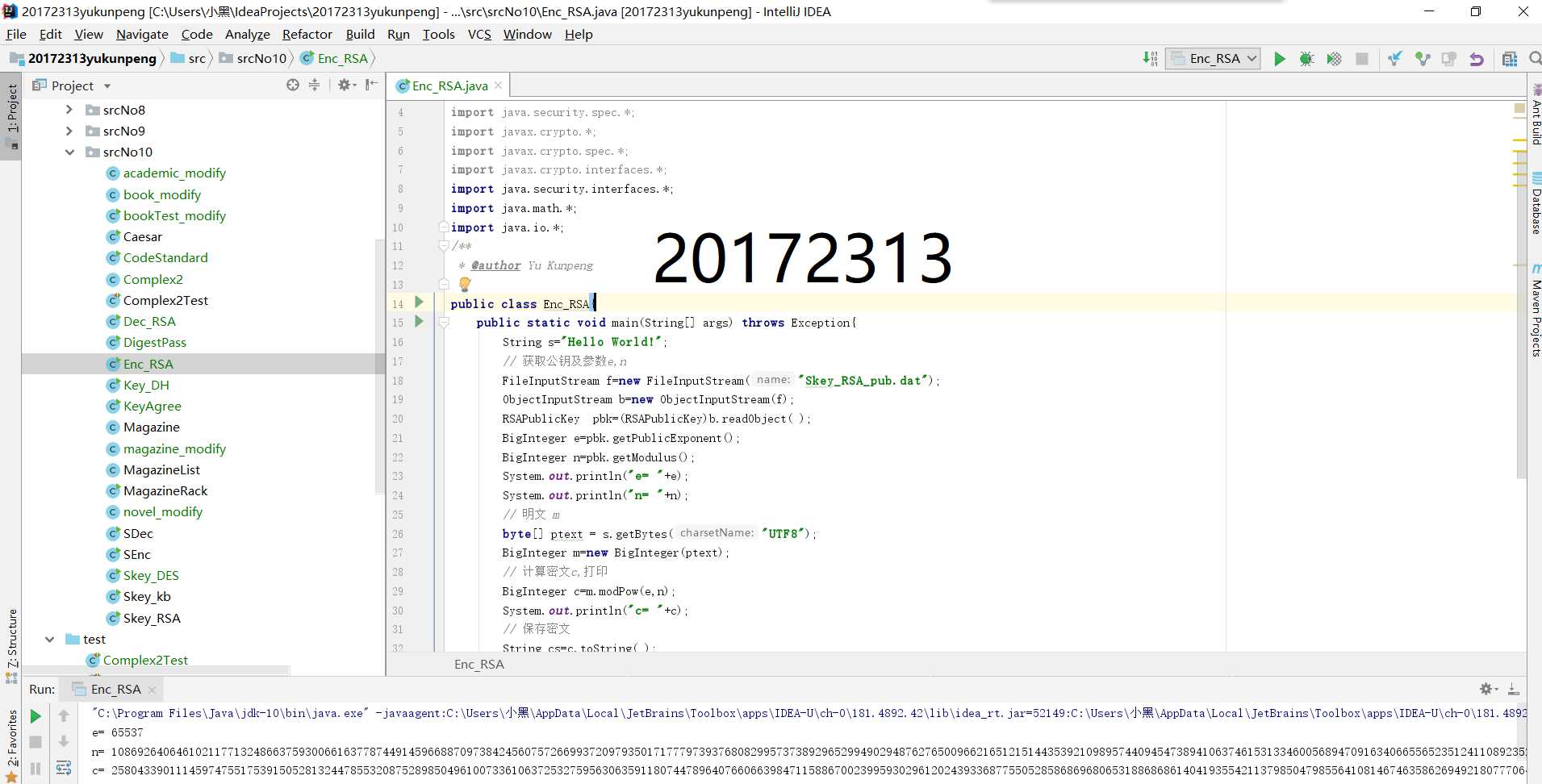The width and height of the screenshot is (1542, 784).
Task: Hide Run panel with minimize icon
Action: (x=1514, y=689)
